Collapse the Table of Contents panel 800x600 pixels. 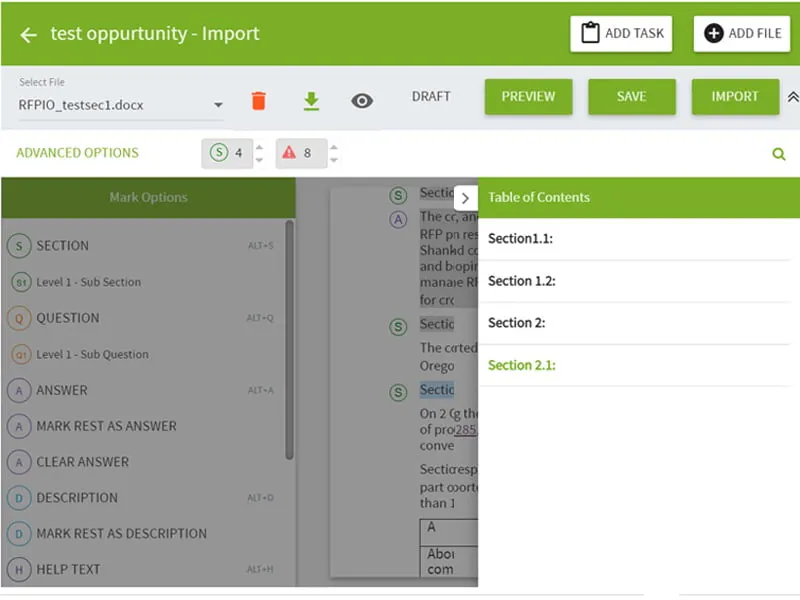[466, 198]
